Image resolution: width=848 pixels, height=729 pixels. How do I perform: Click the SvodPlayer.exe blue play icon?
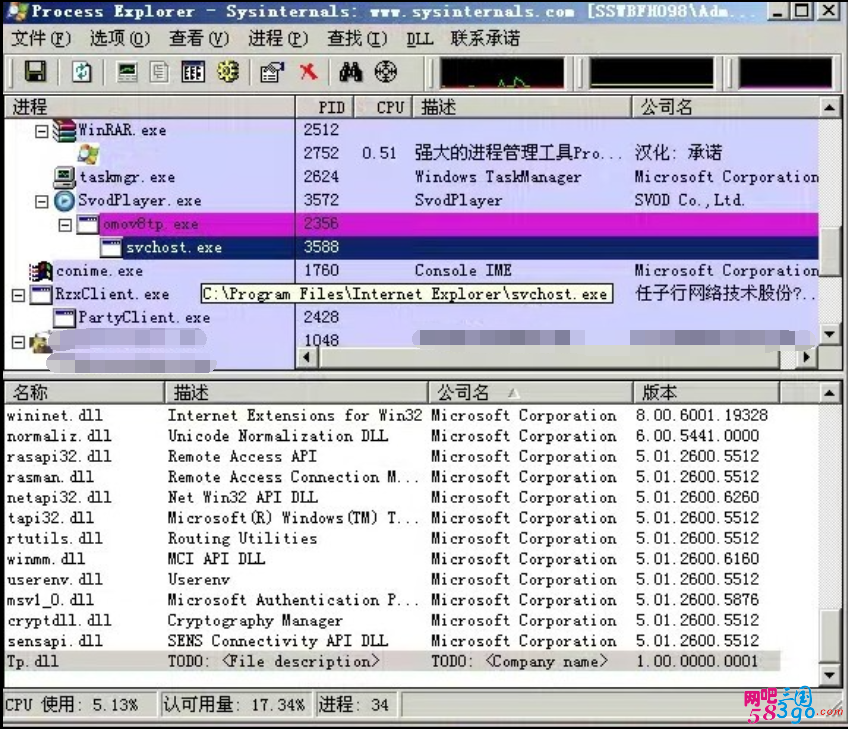[x=64, y=201]
